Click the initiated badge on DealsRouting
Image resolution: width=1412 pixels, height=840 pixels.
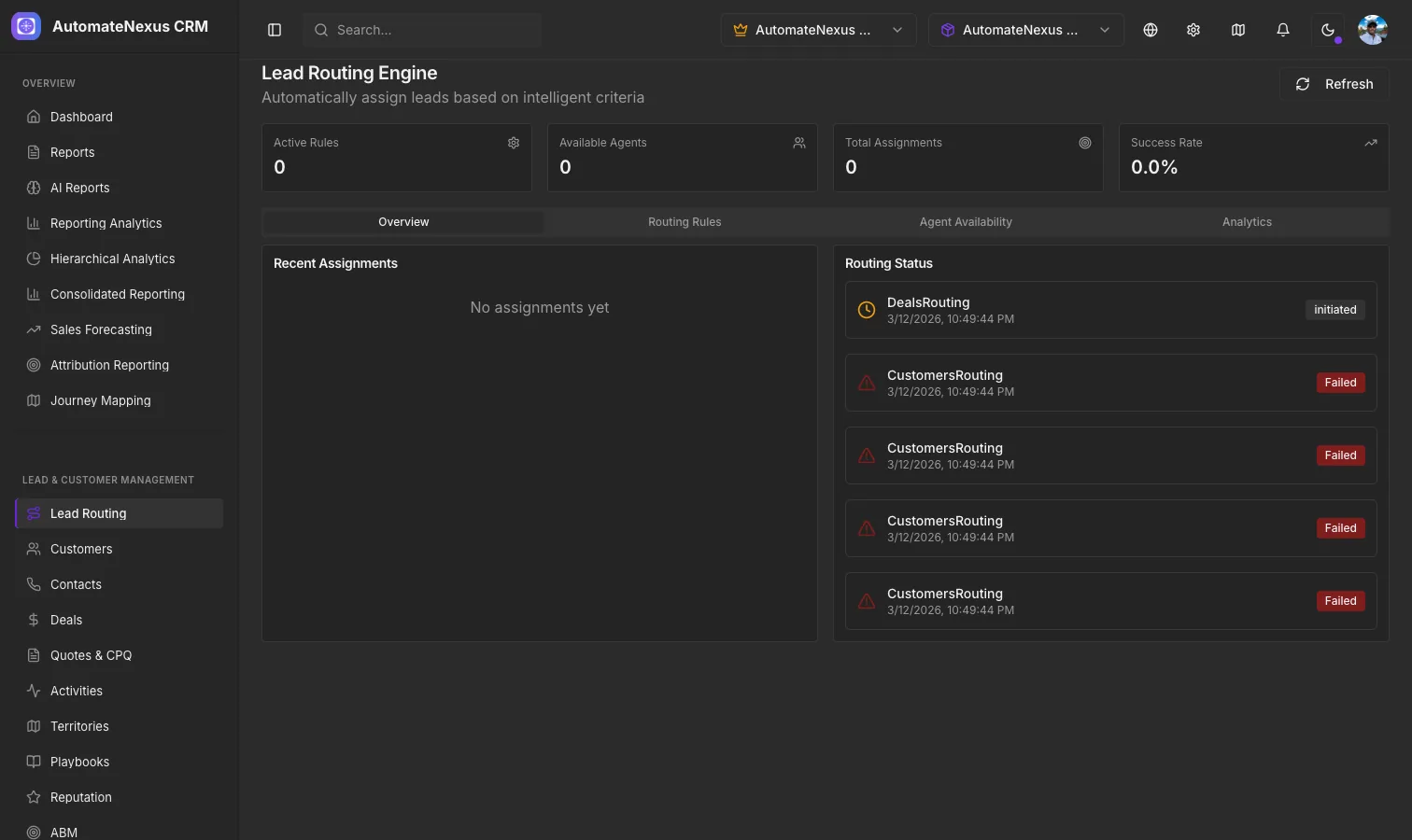[x=1334, y=310]
